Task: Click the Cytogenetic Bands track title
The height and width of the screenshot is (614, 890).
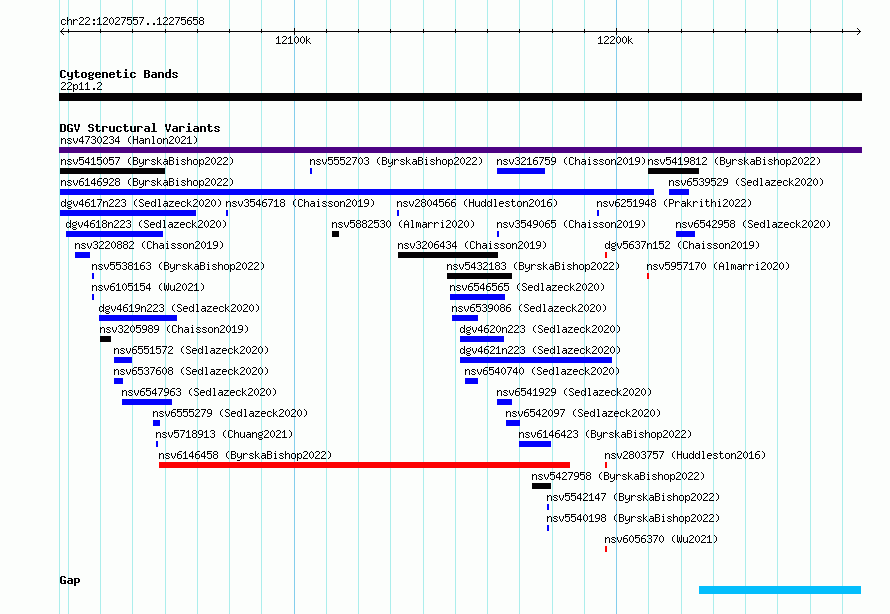Action: pyautogui.click(x=119, y=74)
